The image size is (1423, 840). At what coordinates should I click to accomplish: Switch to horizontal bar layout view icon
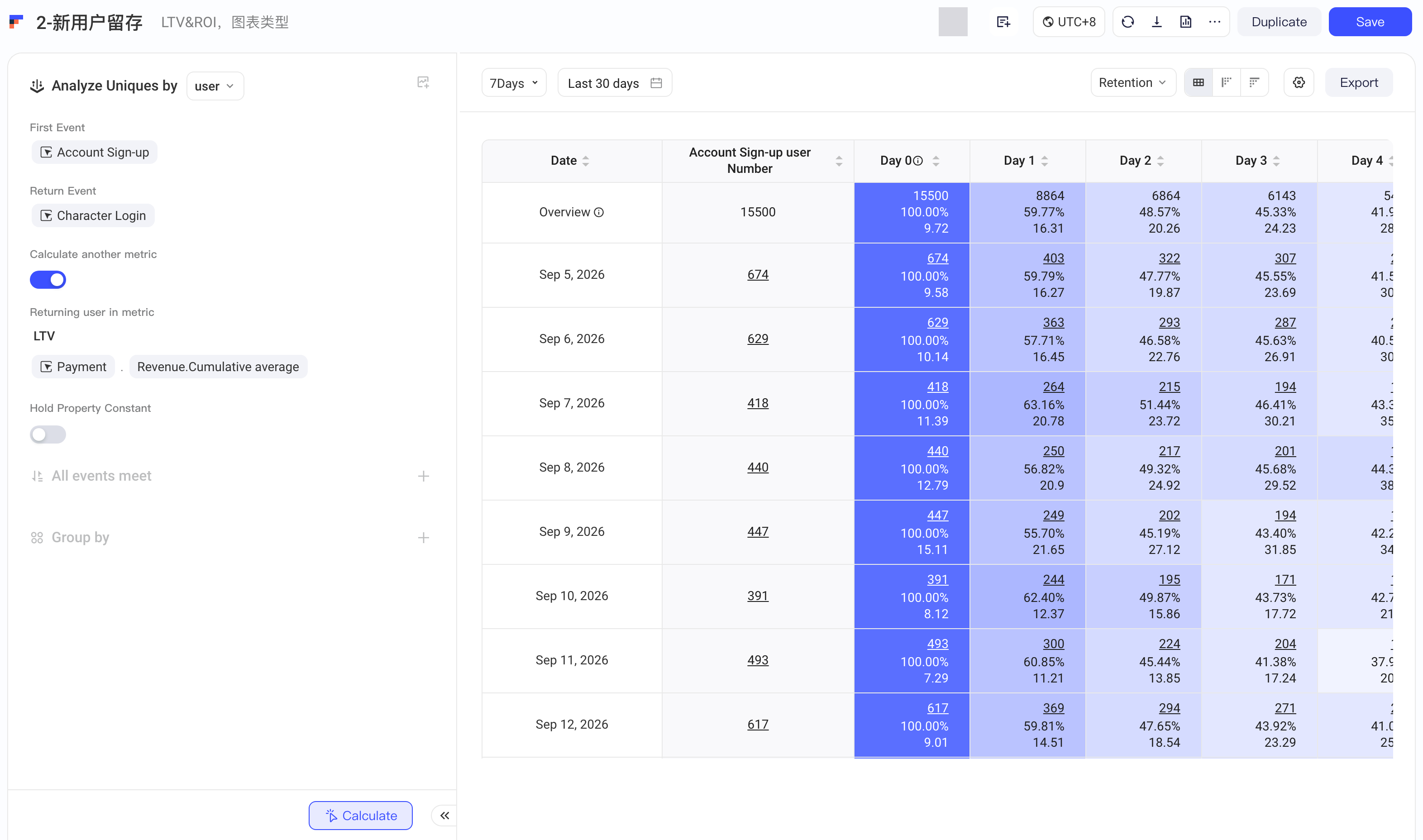[x=1254, y=83]
